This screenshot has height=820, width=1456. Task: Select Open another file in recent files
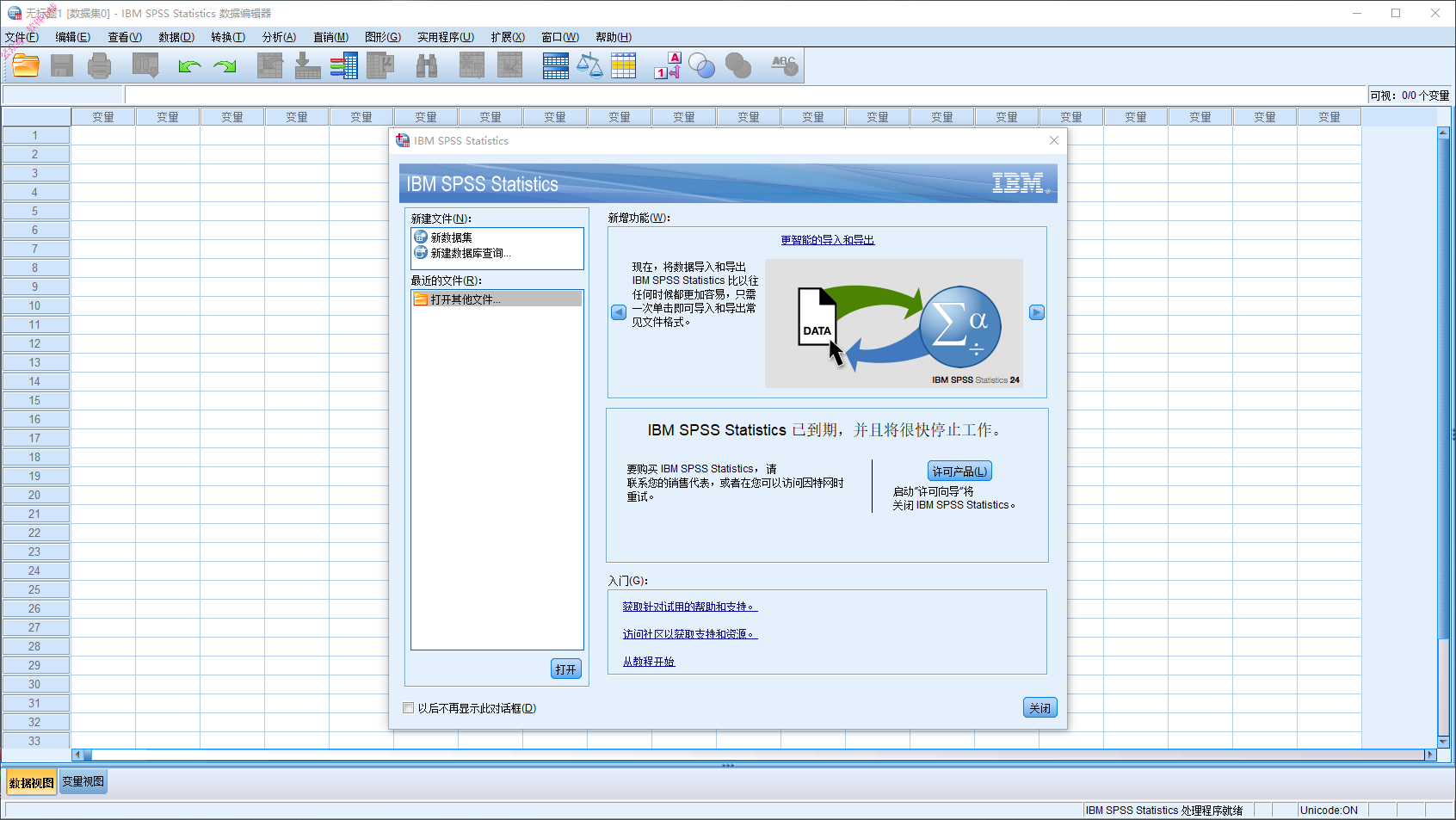[497, 299]
